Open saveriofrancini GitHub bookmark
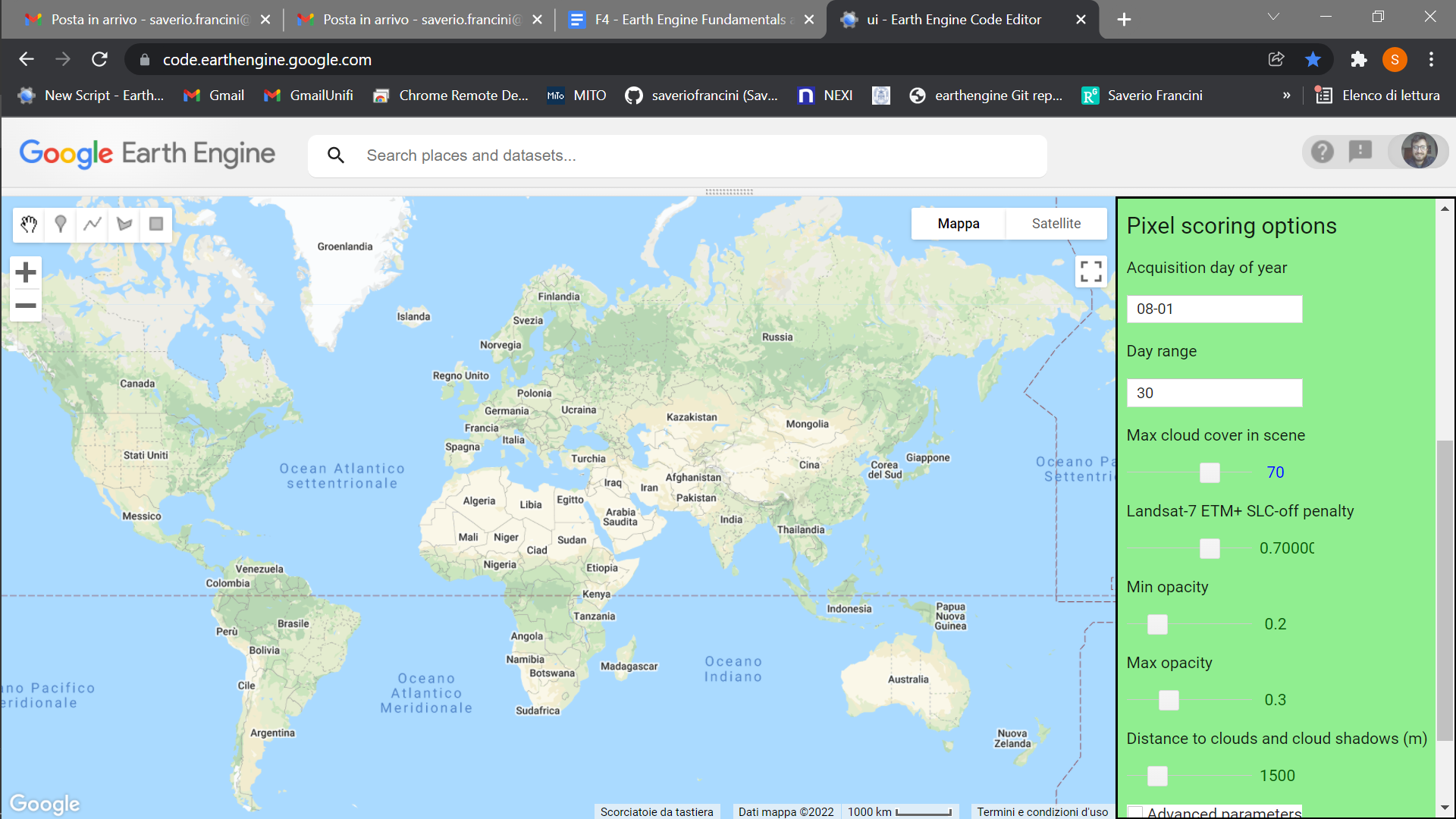 [701, 96]
